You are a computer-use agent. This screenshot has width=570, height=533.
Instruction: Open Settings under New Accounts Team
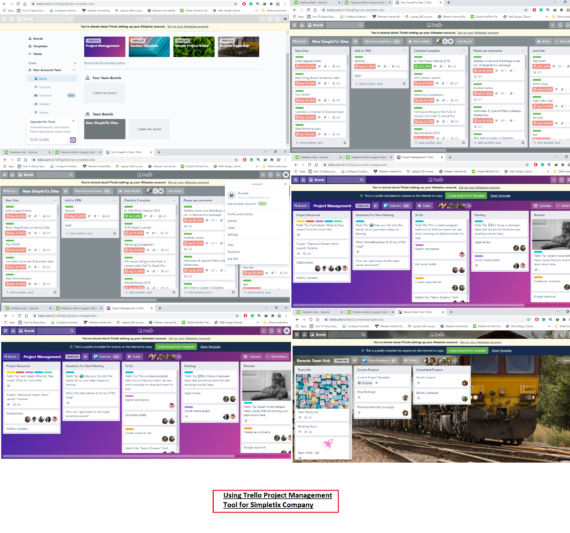tap(41, 112)
